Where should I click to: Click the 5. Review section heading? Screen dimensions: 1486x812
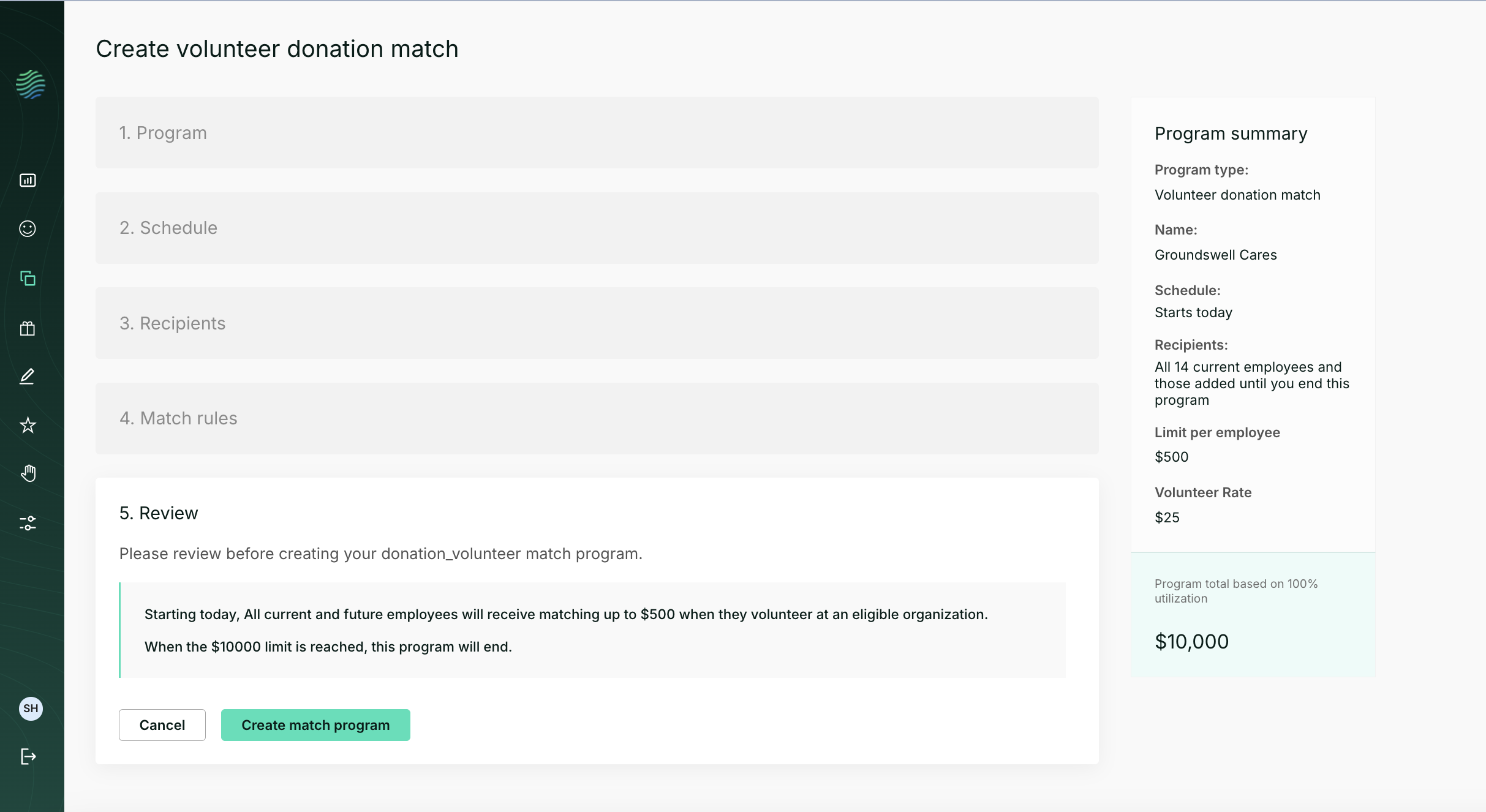[159, 513]
